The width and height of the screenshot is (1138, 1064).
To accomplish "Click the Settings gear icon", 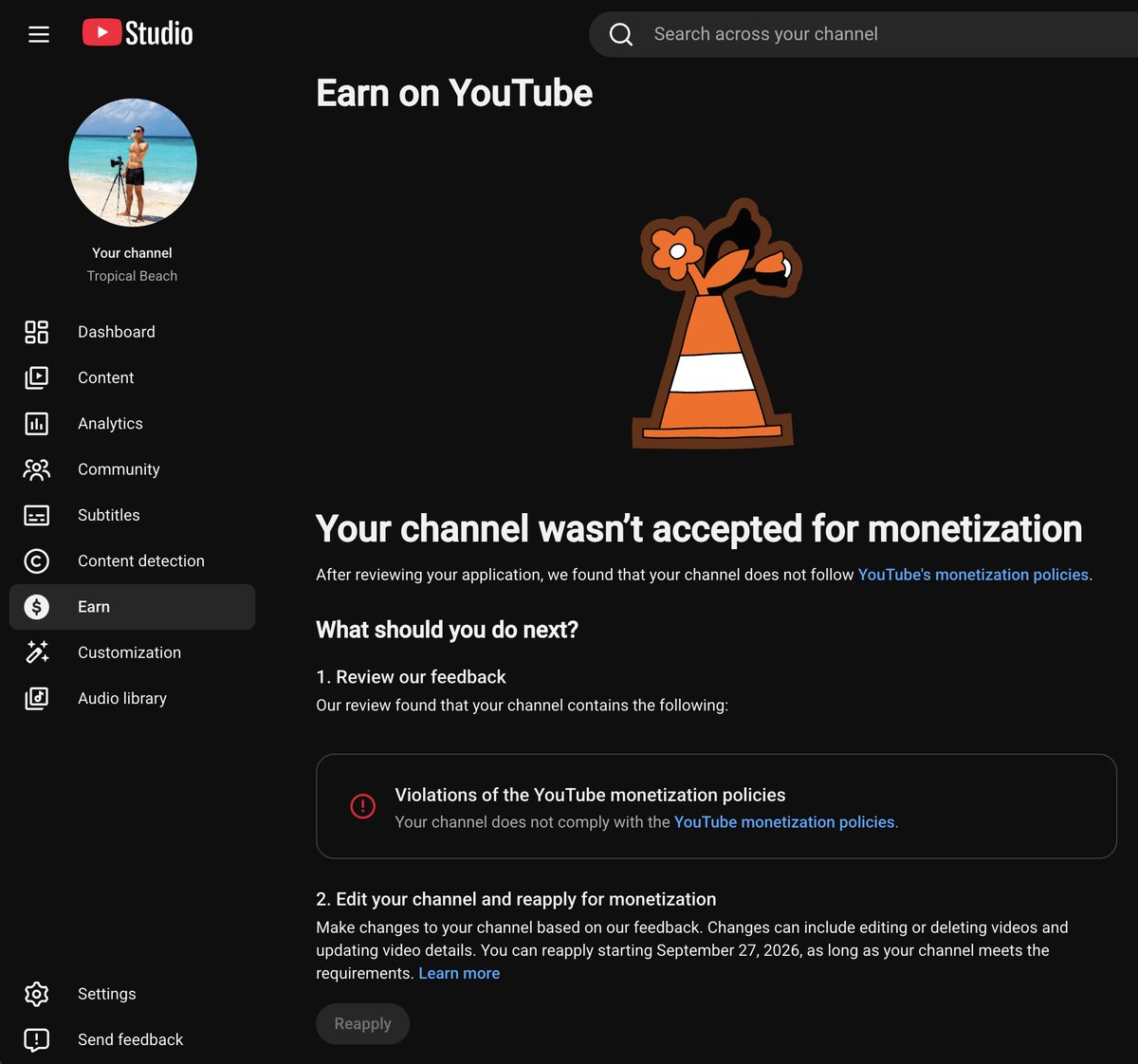I will (x=36, y=994).
